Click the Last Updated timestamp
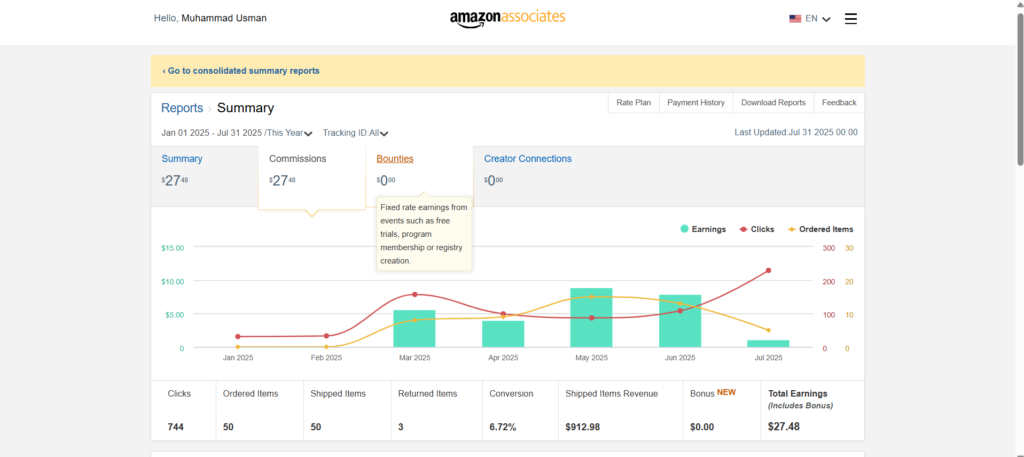This screenshot has height=457, width=1024. [x=796, y=133]
